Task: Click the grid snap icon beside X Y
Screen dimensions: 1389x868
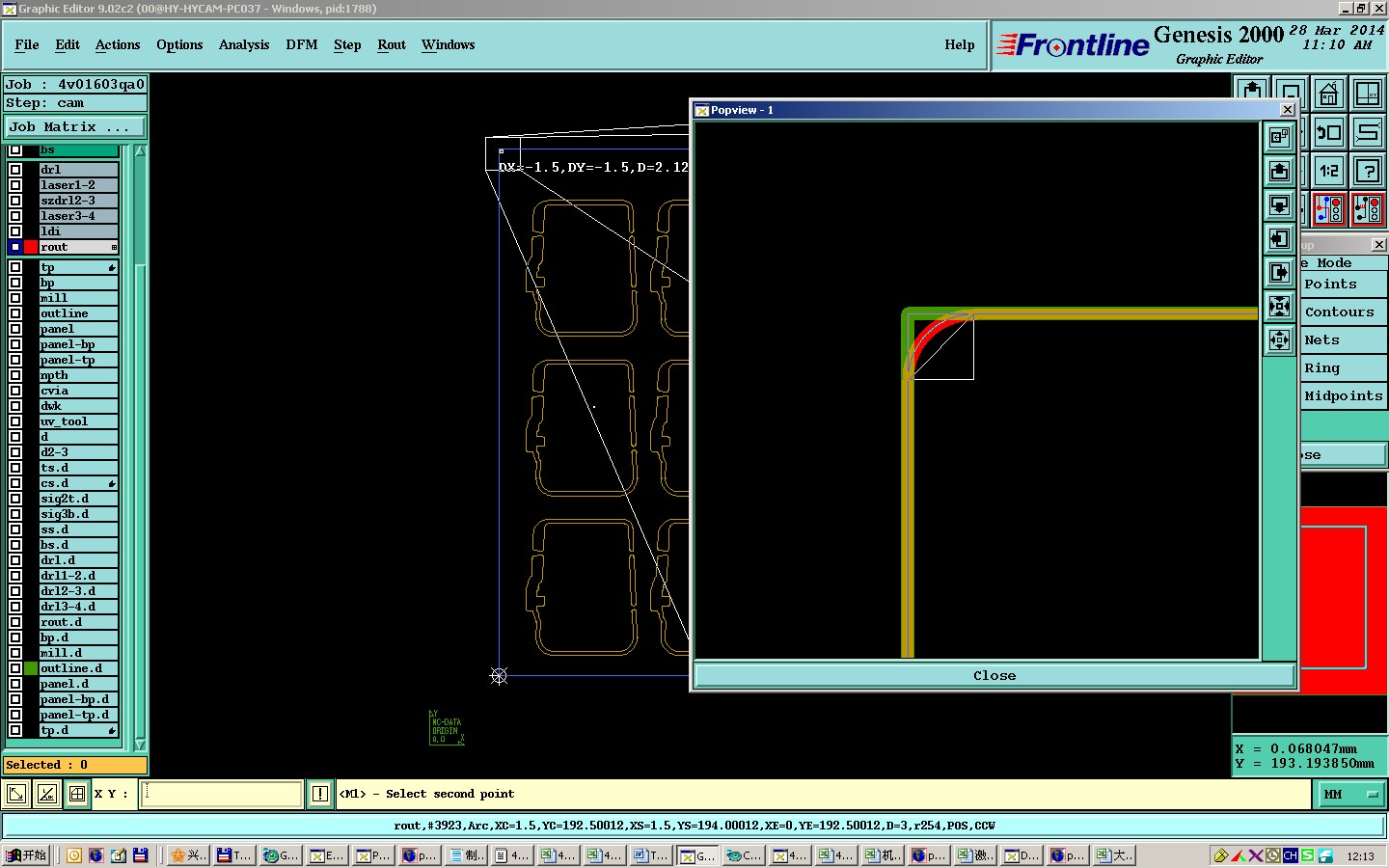Action: [76, 794]
